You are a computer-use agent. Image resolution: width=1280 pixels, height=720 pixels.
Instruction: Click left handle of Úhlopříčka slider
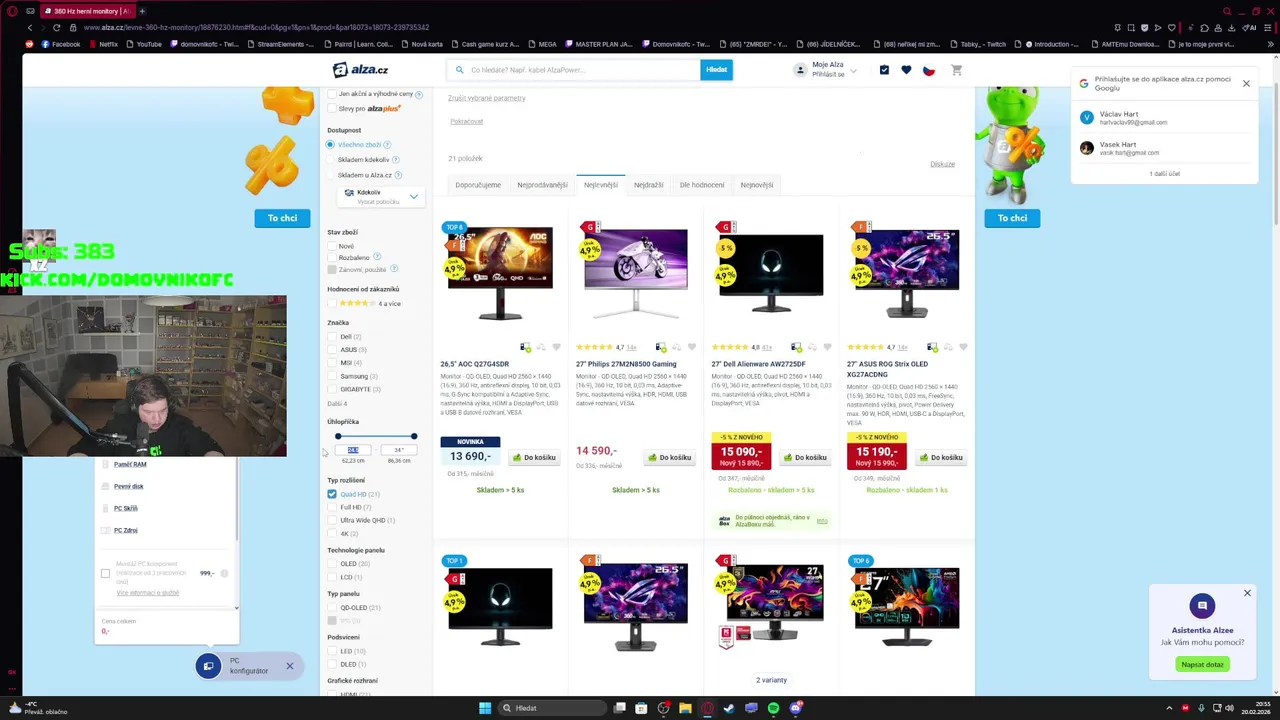coord(338,436)
